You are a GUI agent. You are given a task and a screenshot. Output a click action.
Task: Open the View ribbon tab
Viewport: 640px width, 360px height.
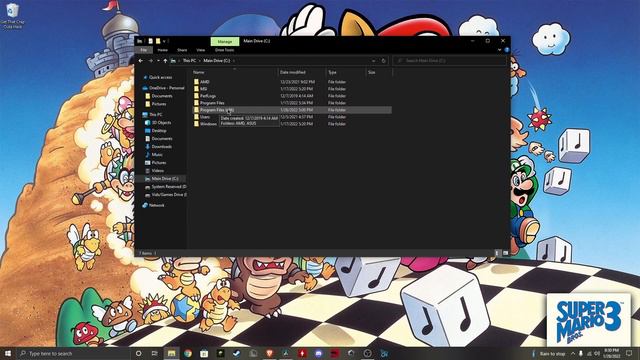[200, 50]
